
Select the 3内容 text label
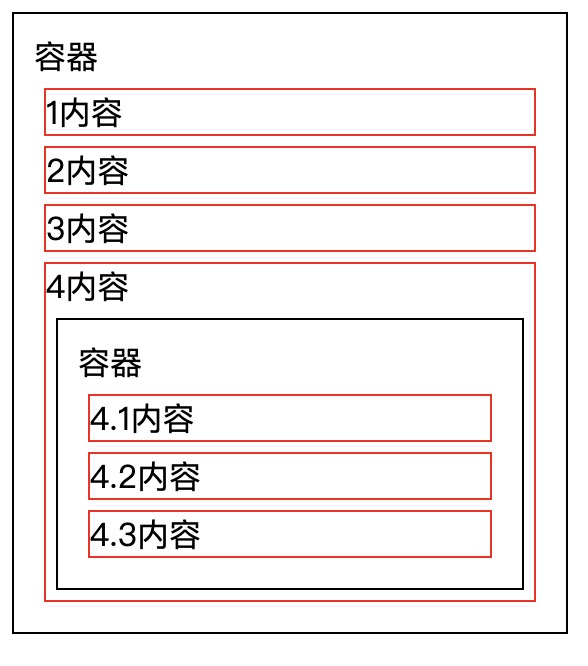(87, 229)
